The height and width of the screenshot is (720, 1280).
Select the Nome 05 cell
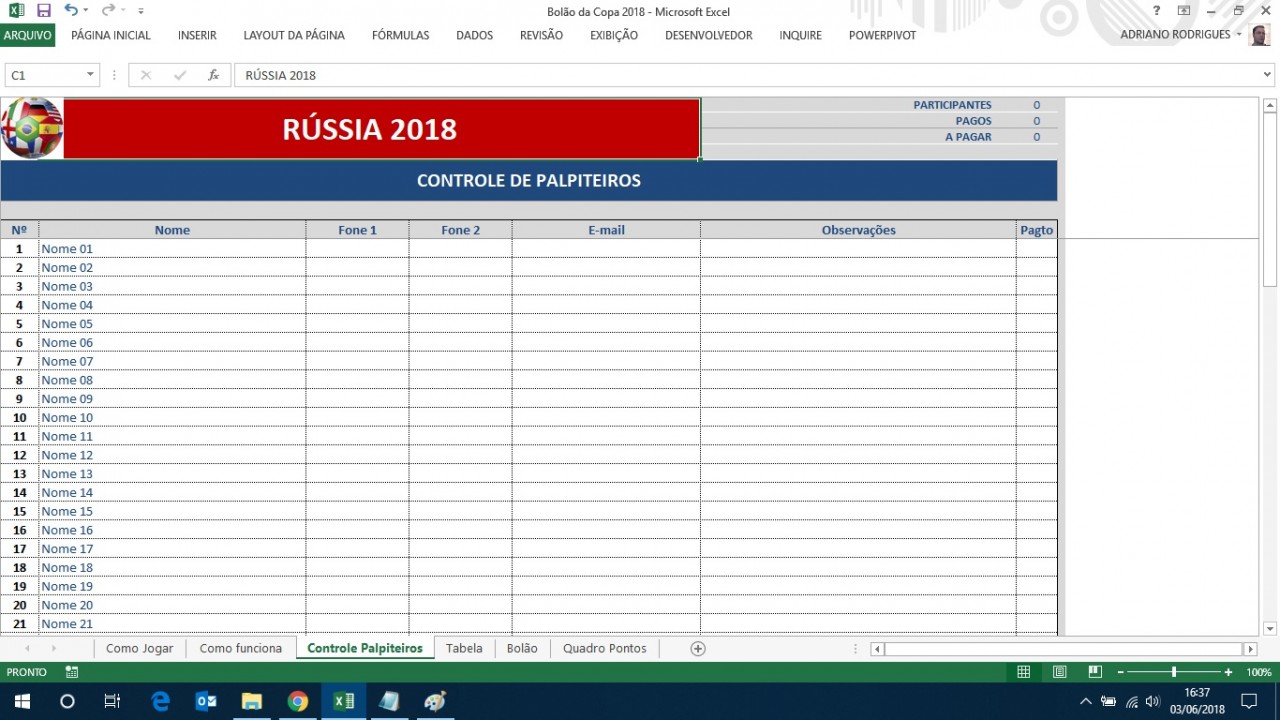[171, 324]
